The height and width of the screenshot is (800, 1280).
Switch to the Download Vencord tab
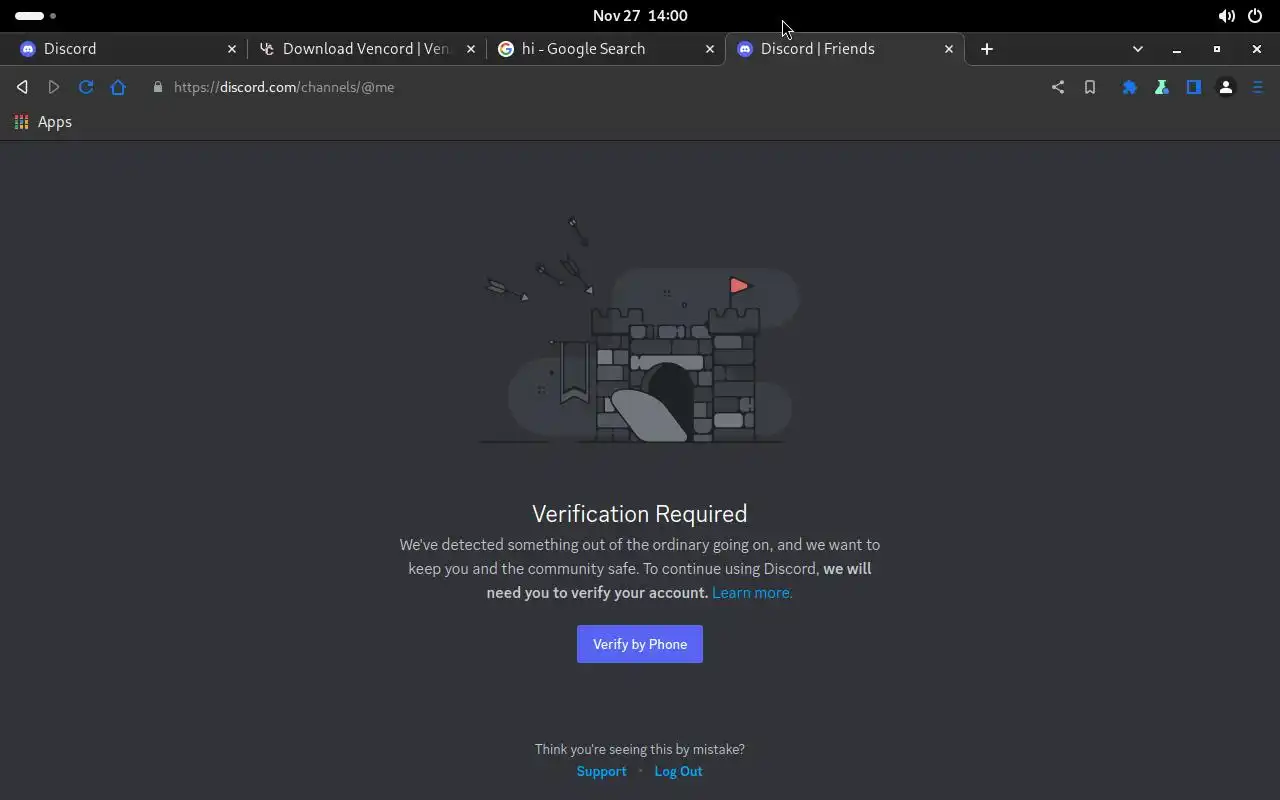(366, 49)
